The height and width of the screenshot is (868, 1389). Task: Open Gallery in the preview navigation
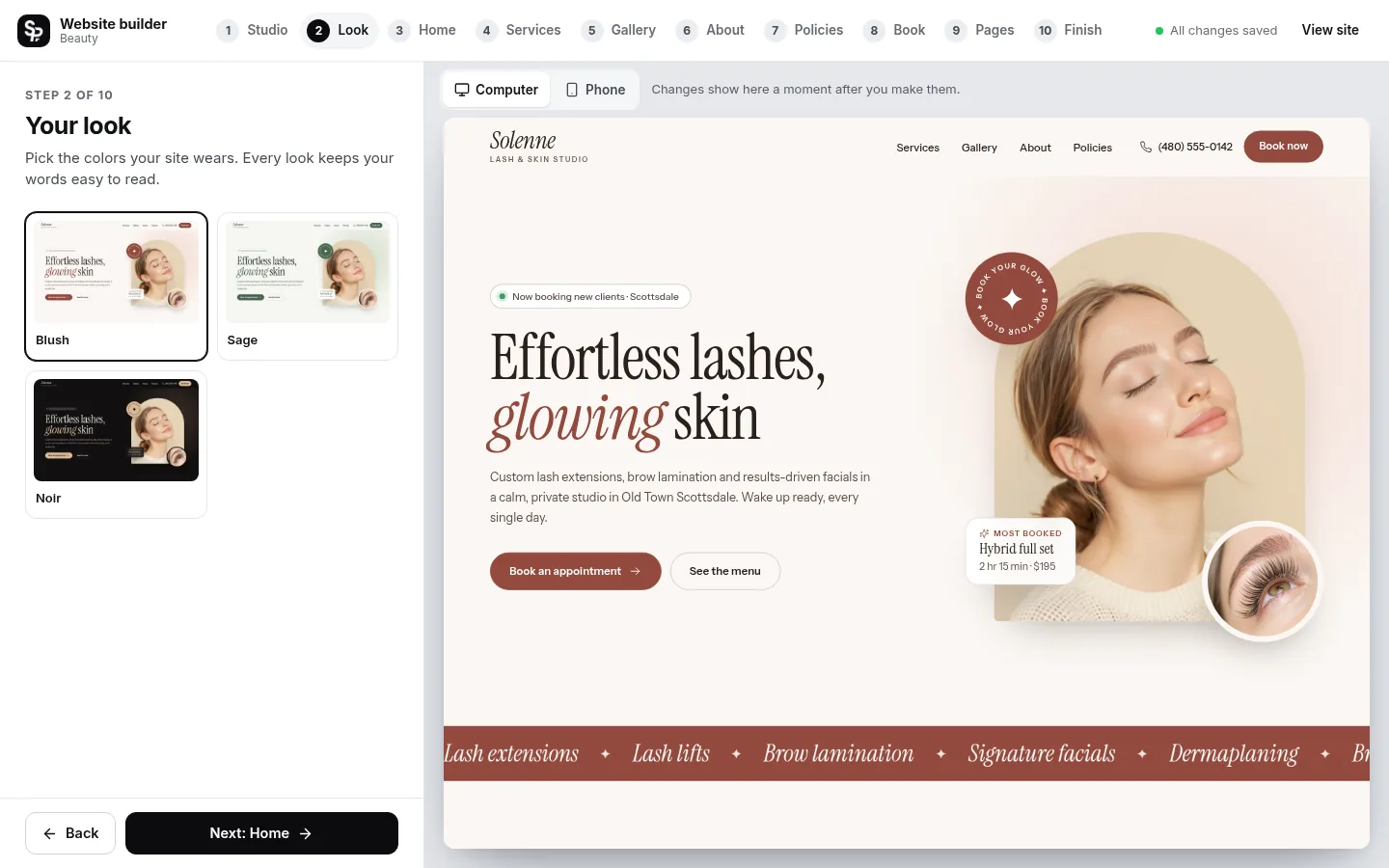pyautogui.click(x=979, y=148)
